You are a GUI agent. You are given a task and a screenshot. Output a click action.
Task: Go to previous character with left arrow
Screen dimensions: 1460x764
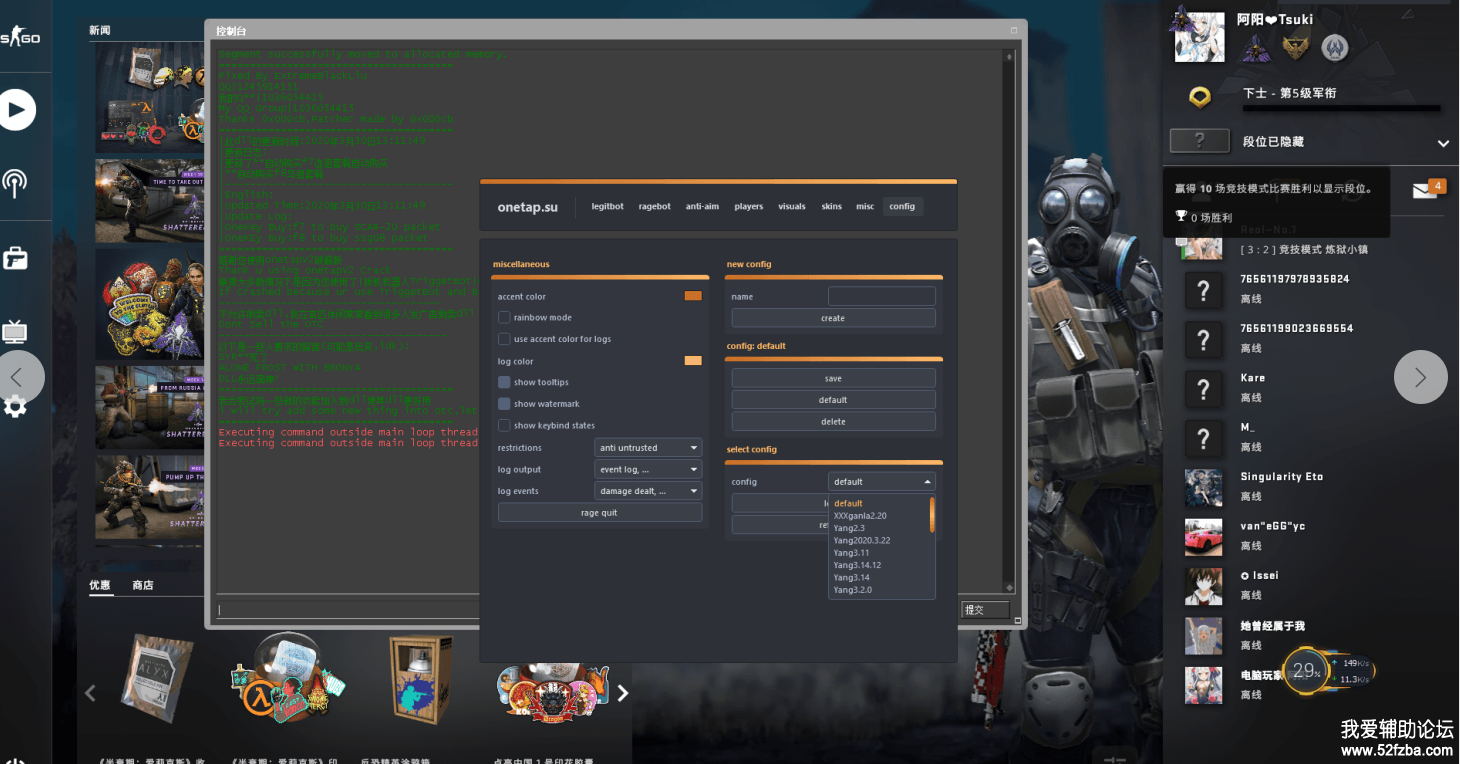[x=20, y=377]
